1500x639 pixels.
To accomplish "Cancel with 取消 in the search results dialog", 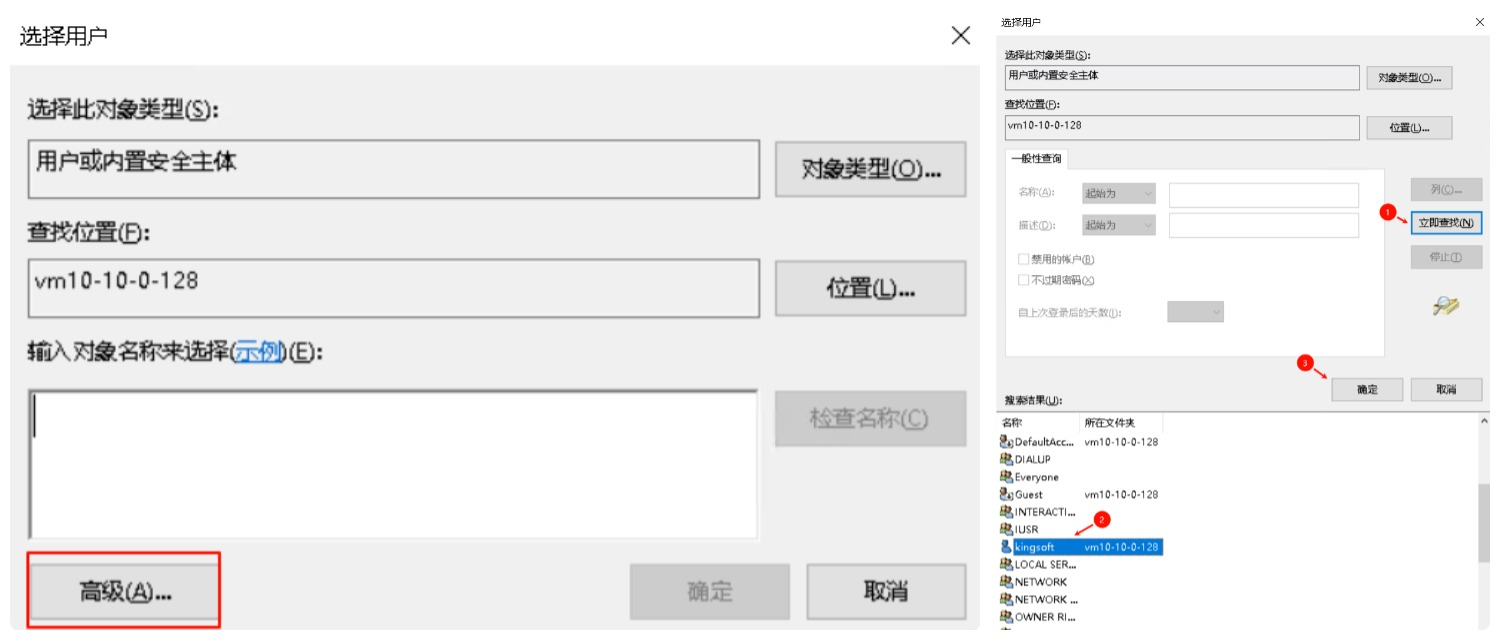I will (1446, 389).
